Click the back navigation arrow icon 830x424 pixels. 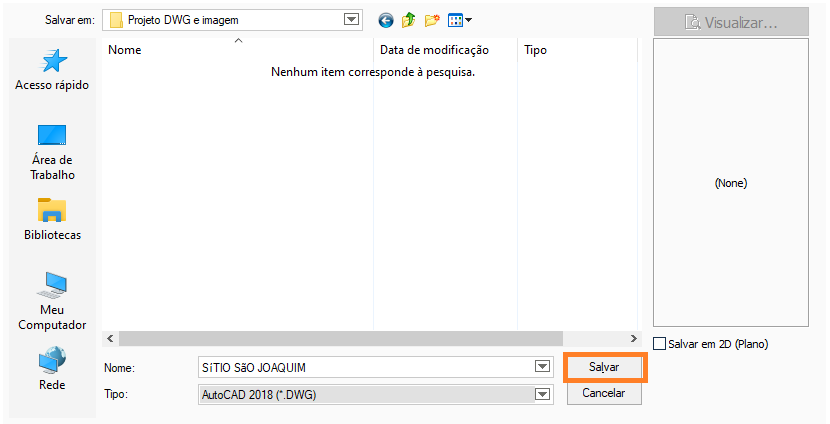(386, 20)
